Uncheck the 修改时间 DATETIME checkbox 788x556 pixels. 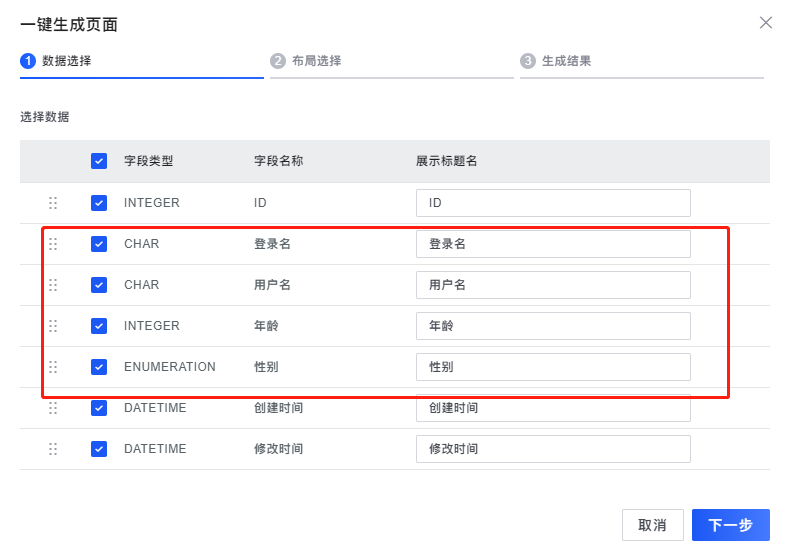pos(99,449)
